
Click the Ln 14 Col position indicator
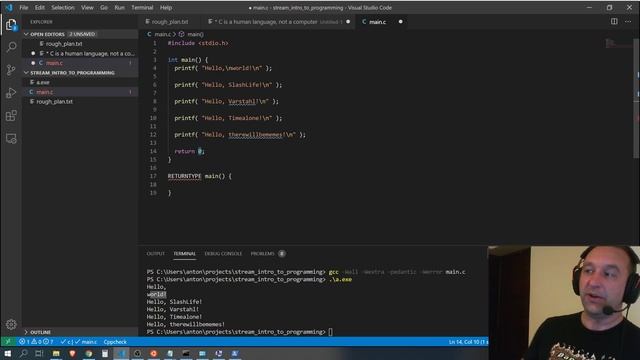(x=468, y=342)
